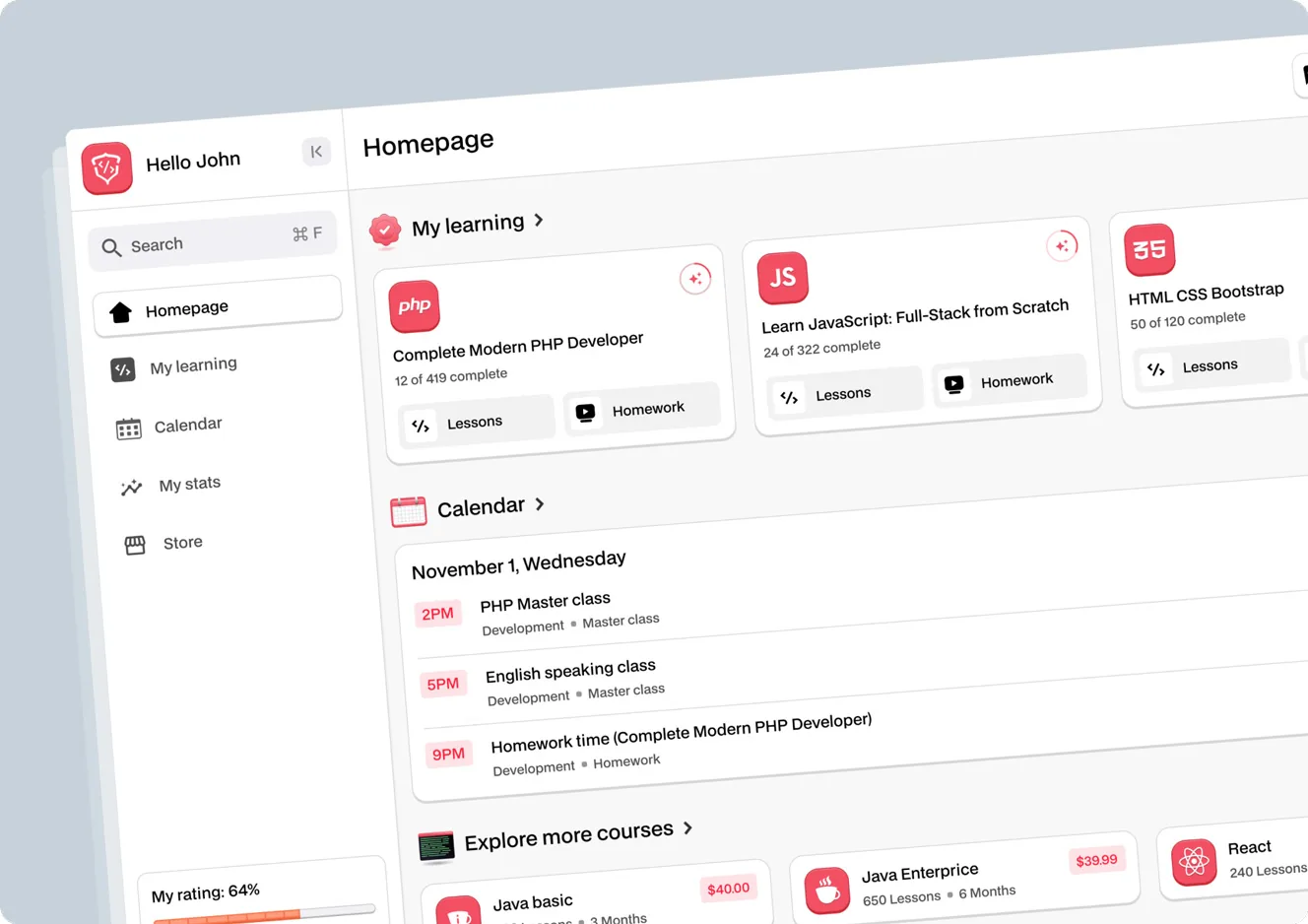Click the Hello John greeting
The width and height of the screenshot is (1308, 924).
click(x=193, y=162)
